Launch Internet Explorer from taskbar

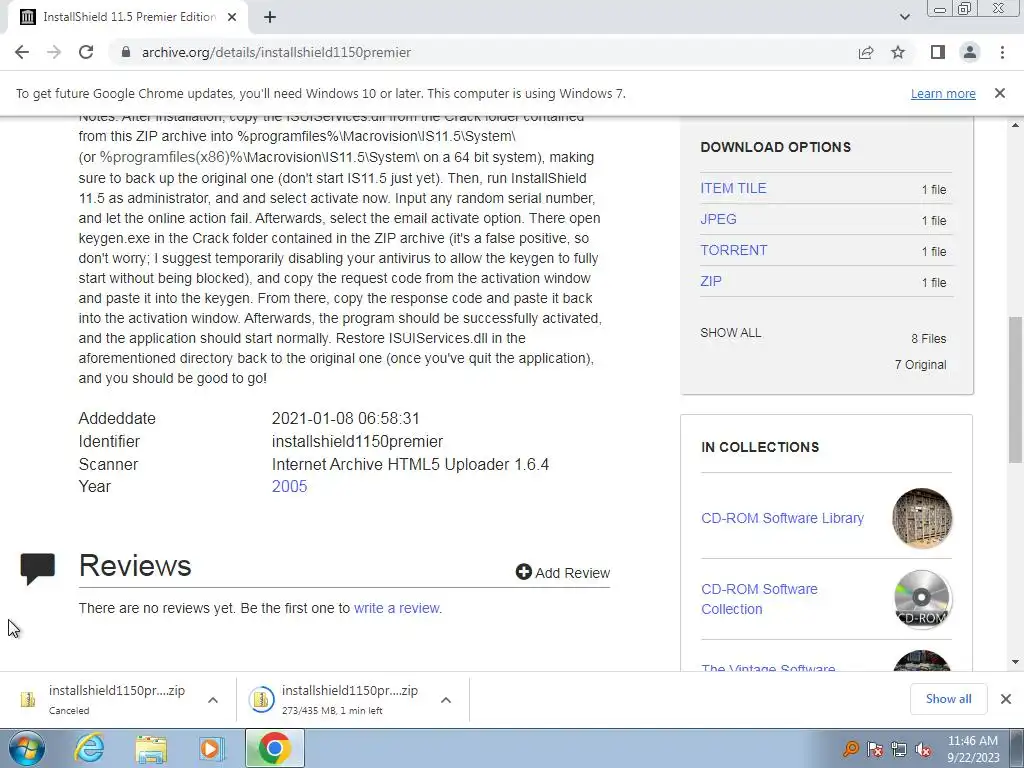pyautogui.click(x=89, y=748)
